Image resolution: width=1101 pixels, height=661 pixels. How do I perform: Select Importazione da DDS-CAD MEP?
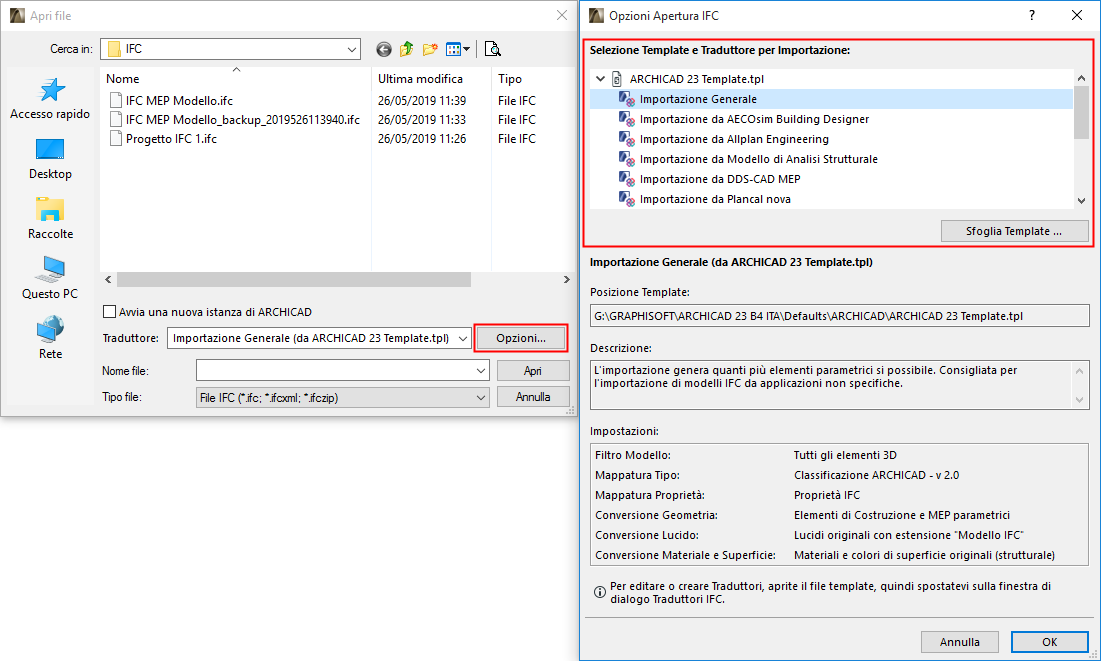[720, 179]
